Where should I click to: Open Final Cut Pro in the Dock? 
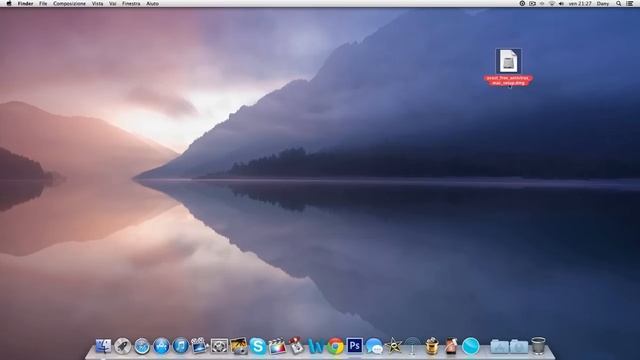pyautogui.click(x=277, y=346)
